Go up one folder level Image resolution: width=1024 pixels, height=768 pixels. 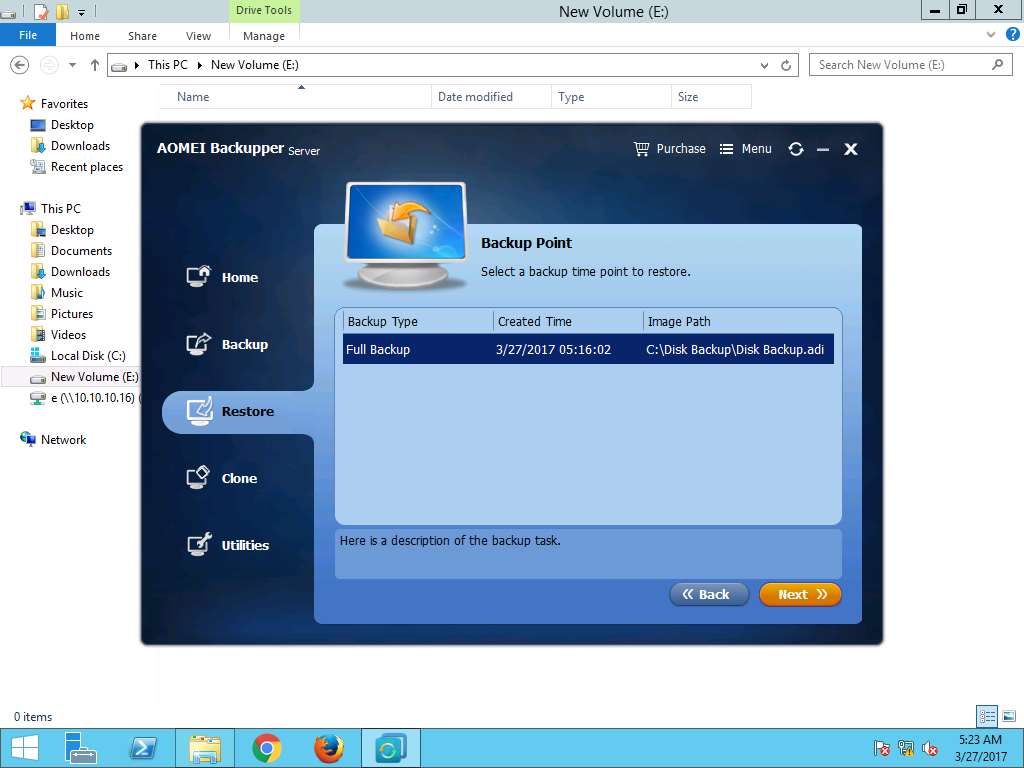click(x=95, y=65)
